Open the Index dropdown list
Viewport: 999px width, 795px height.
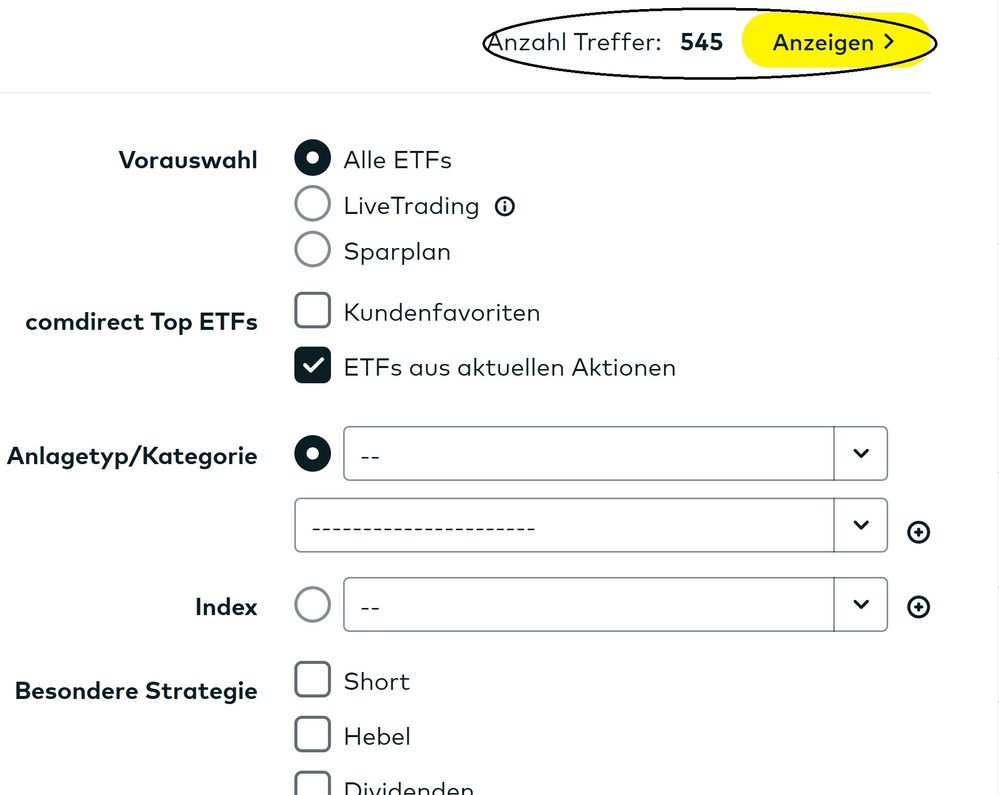(x=615, y=605)
